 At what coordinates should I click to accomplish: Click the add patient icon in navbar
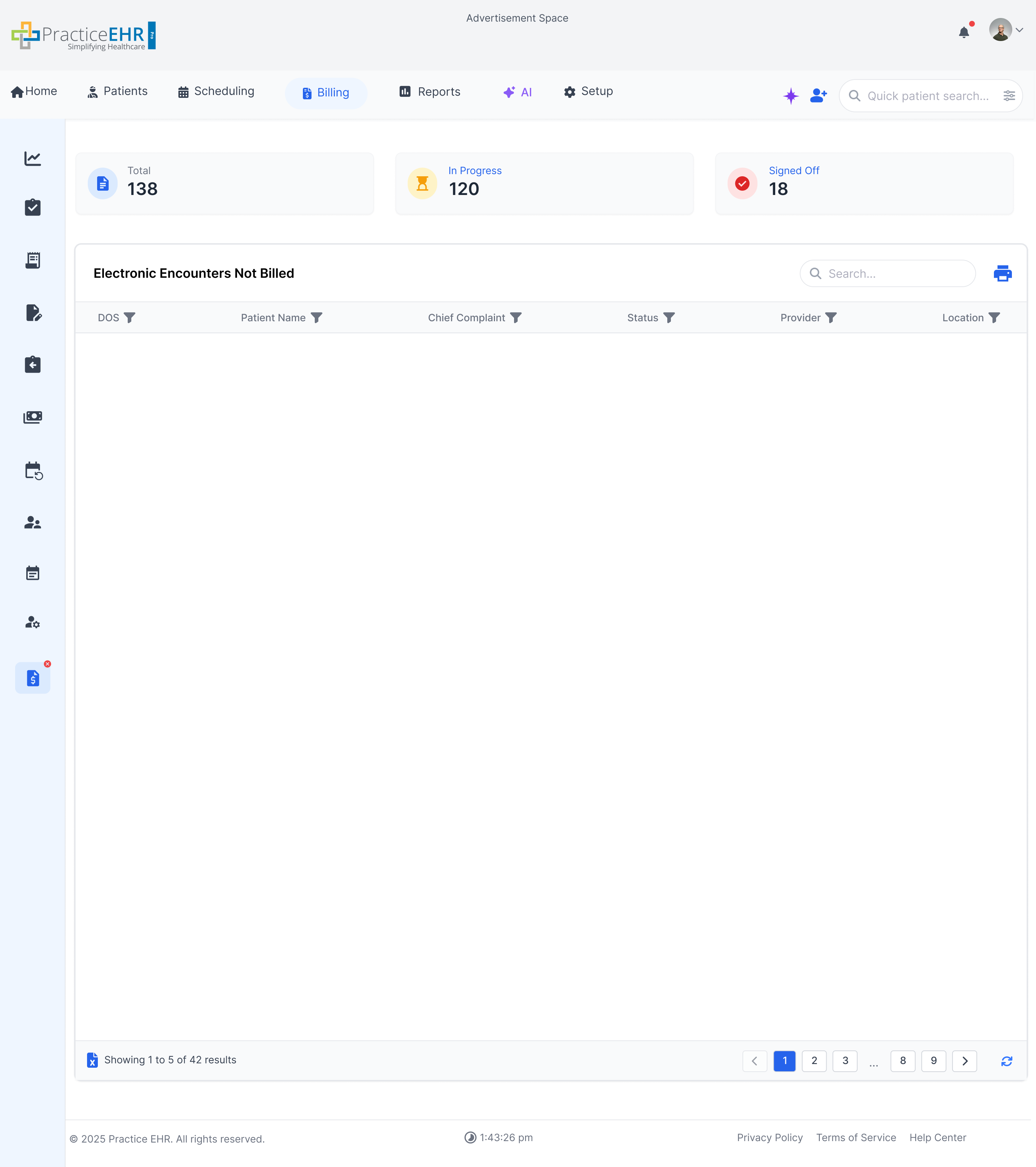(818, 96)
